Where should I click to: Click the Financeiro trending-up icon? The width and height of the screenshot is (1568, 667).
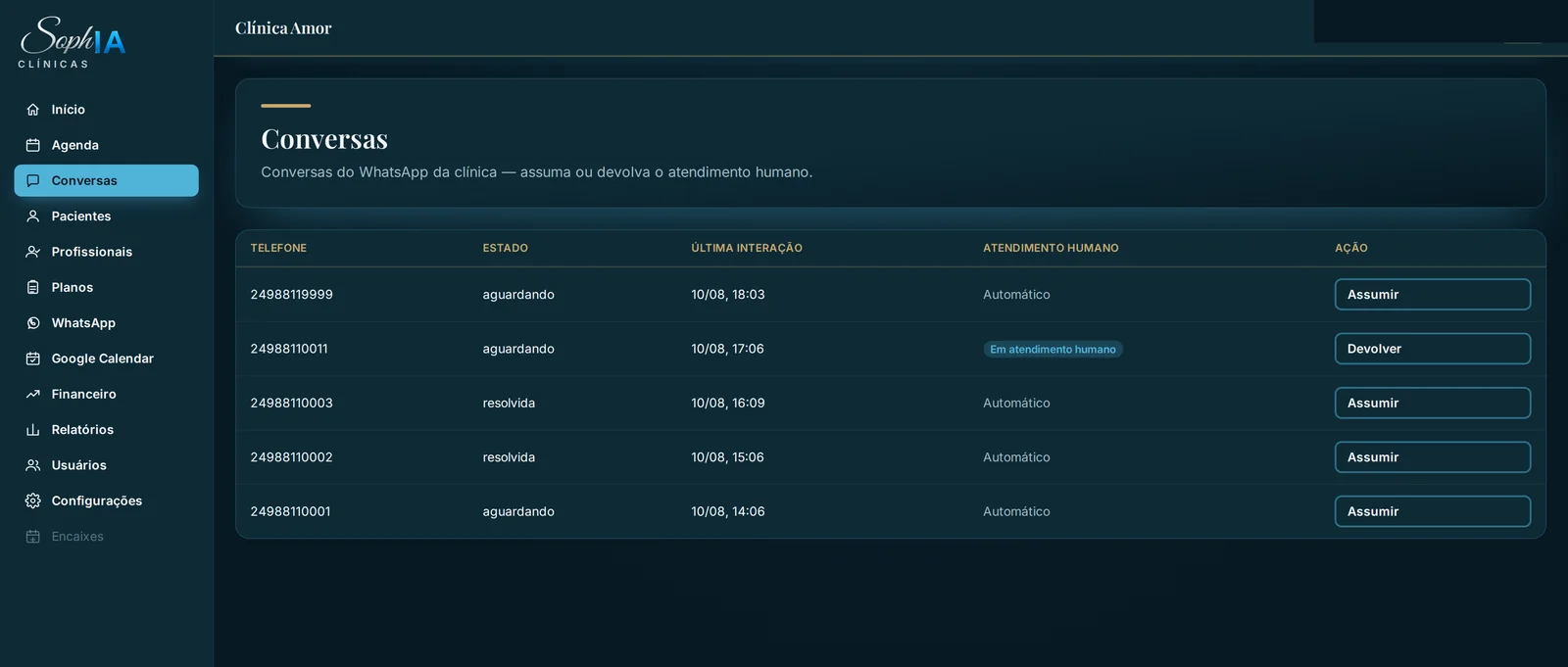[x=32, y=394]
